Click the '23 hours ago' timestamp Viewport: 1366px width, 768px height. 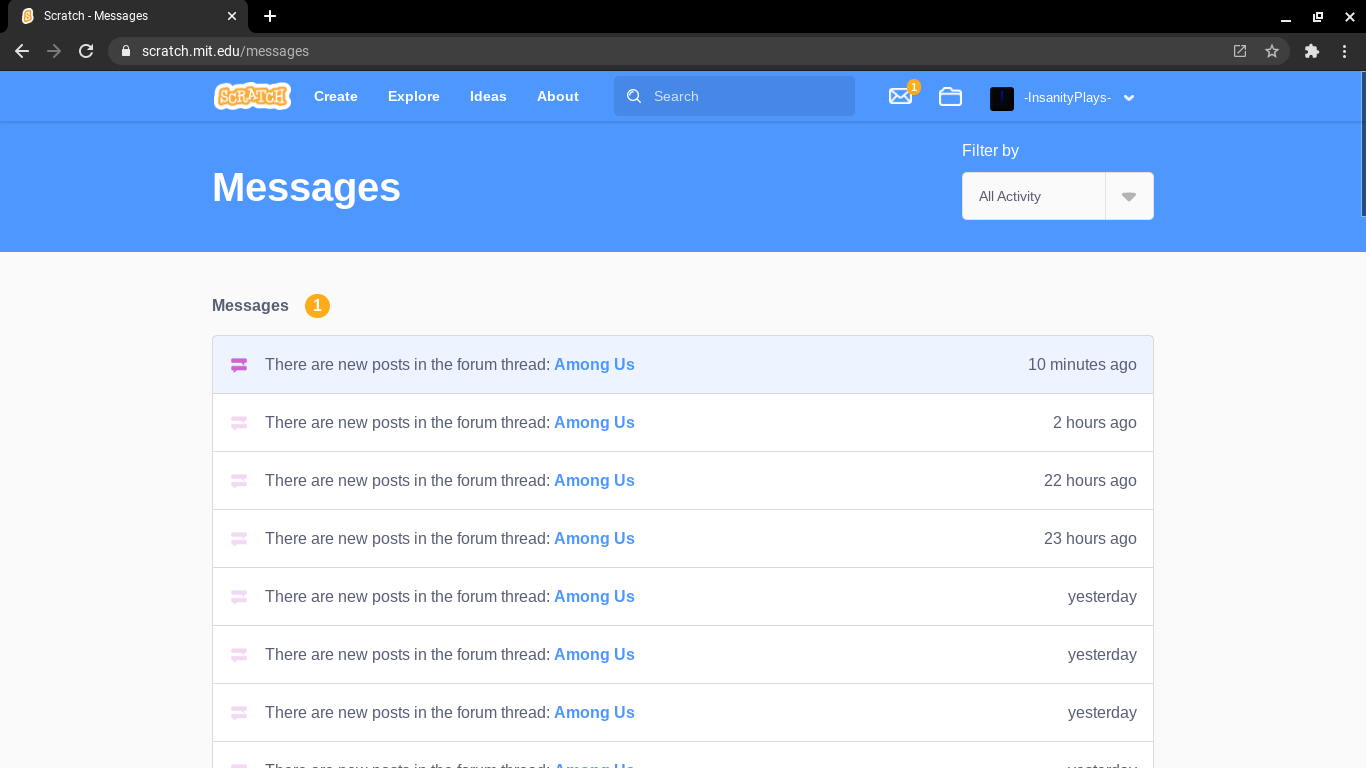pos(1090,539)
